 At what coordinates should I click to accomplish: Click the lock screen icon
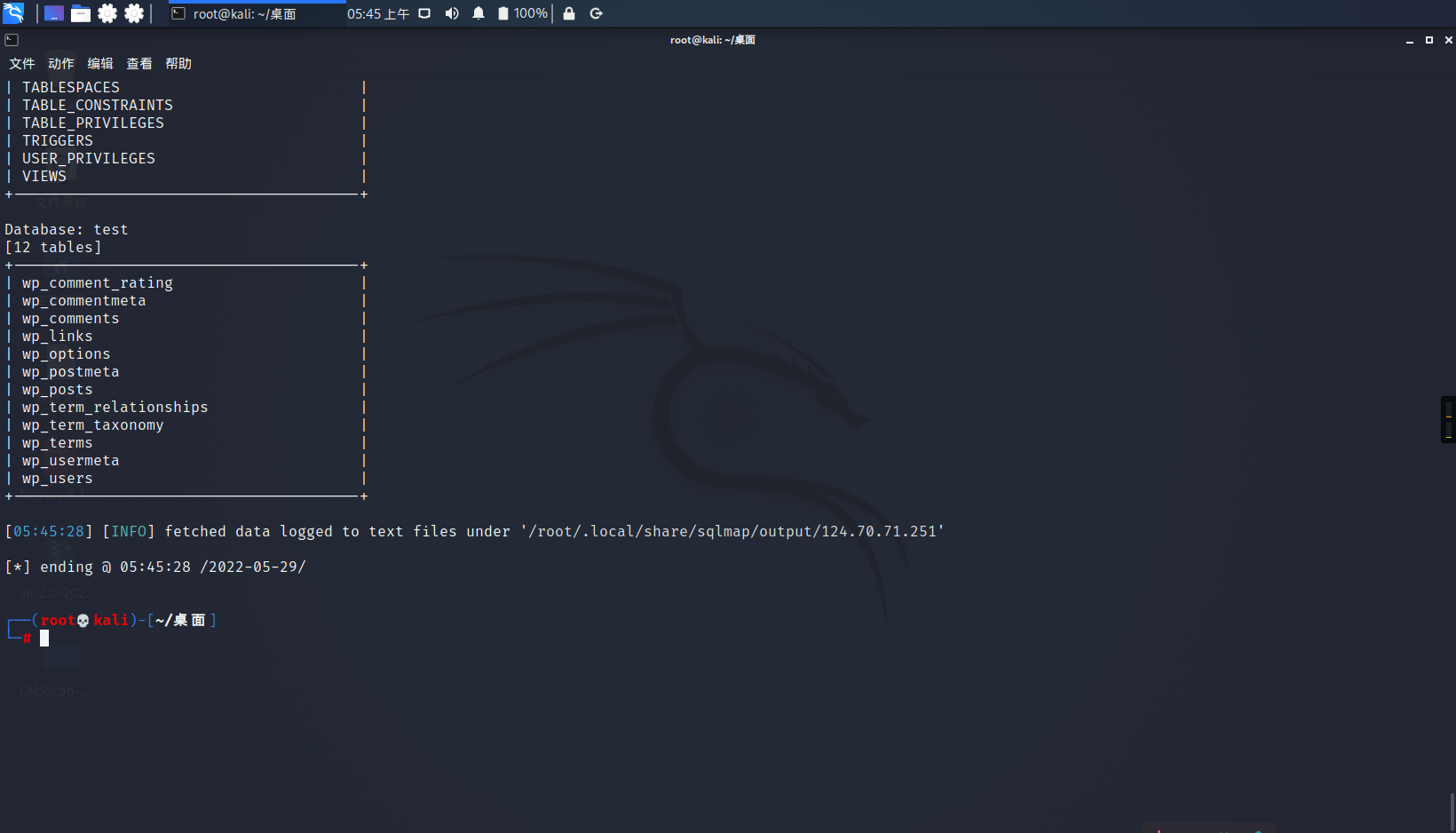tap(569, 14)
